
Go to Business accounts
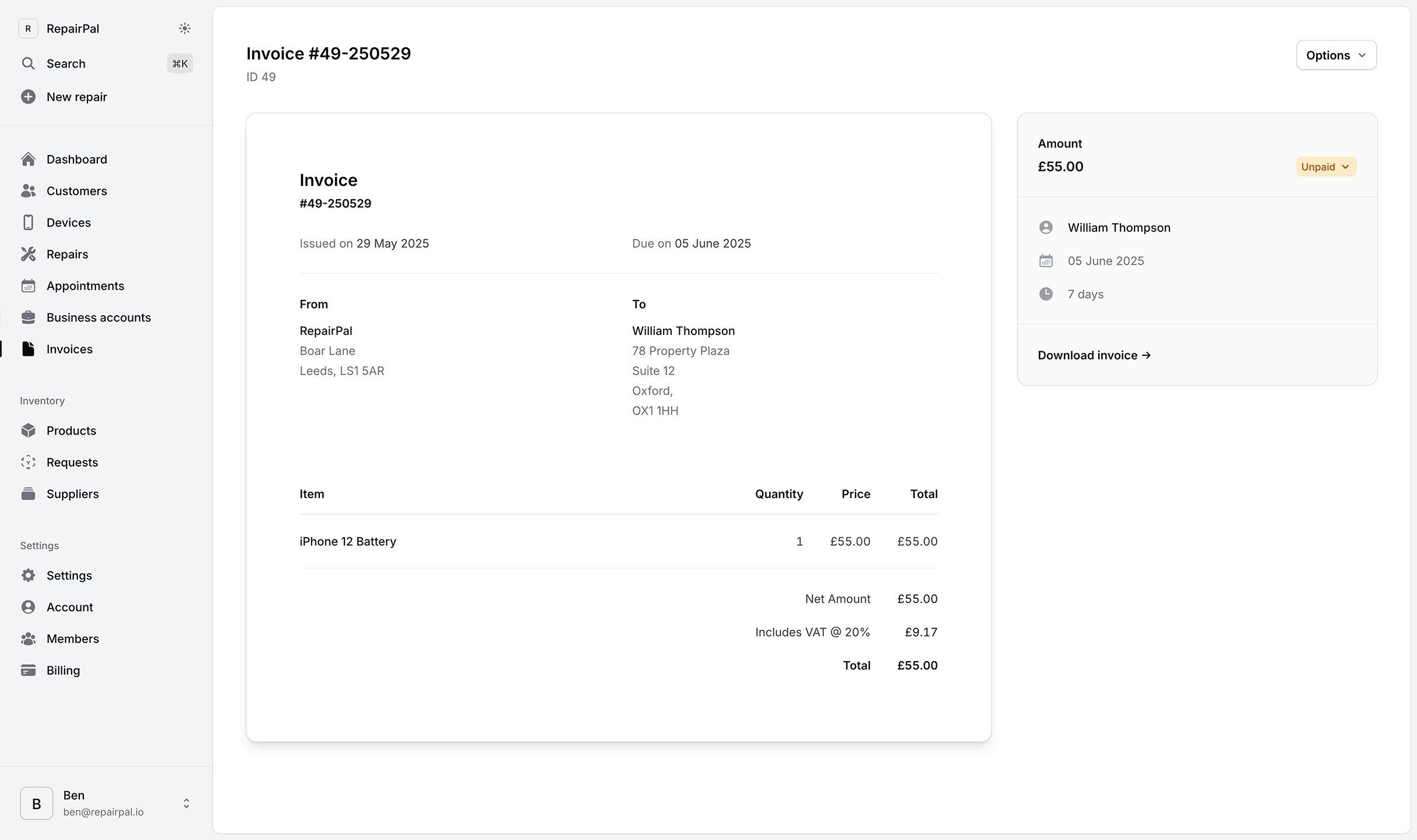tap(98, 317)
